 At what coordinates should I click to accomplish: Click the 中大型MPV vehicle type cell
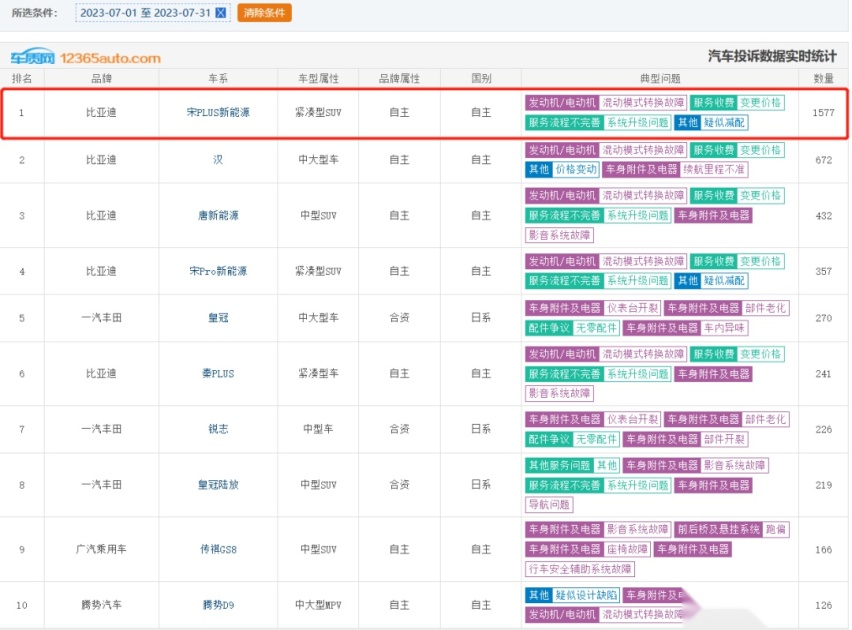click(x=318, y=604)
